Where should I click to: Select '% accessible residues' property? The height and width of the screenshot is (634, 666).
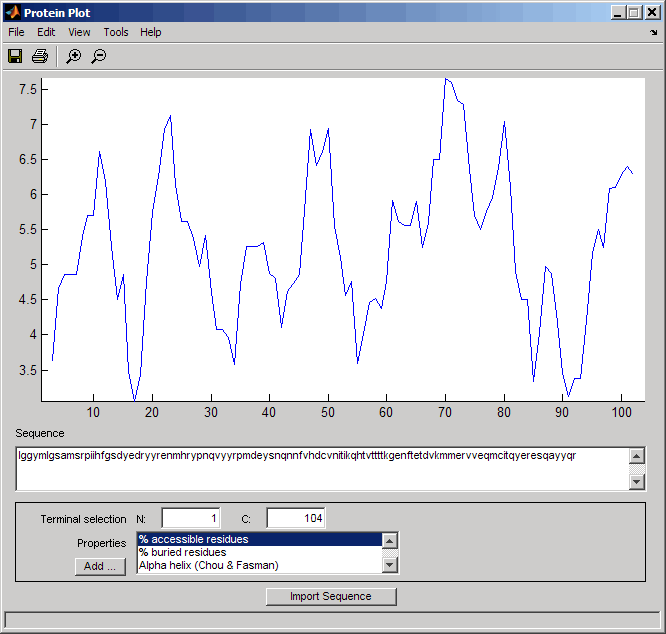[x=260, y=539]
